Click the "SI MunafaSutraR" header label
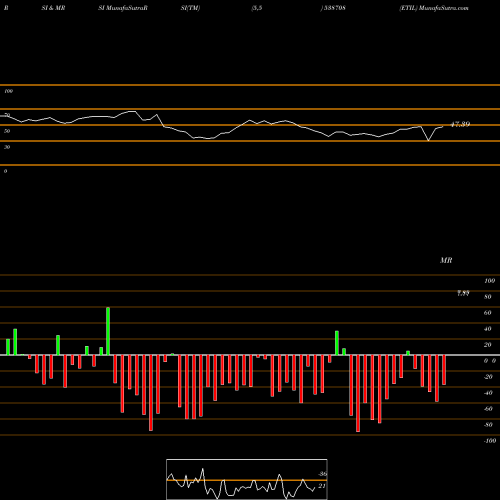The width and height of the screenshot is (500, 500). pos(123,8)
